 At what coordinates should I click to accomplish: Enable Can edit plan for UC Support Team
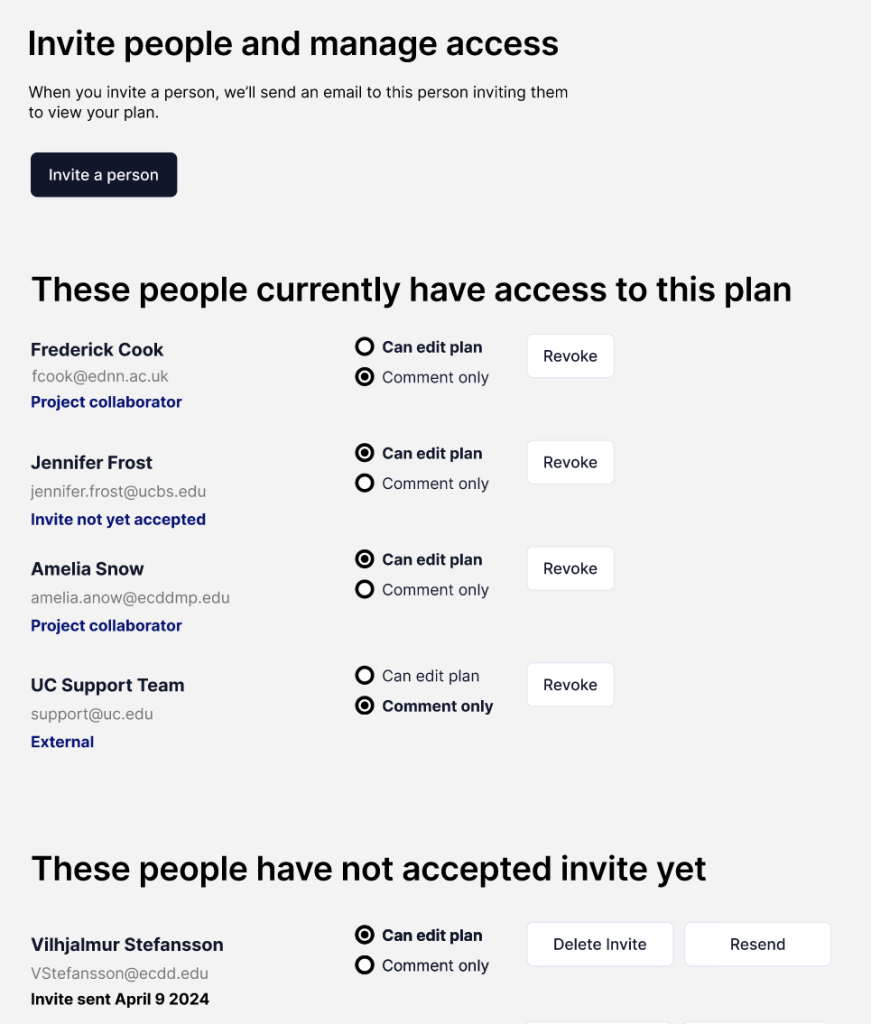click(x=365, y=676)
